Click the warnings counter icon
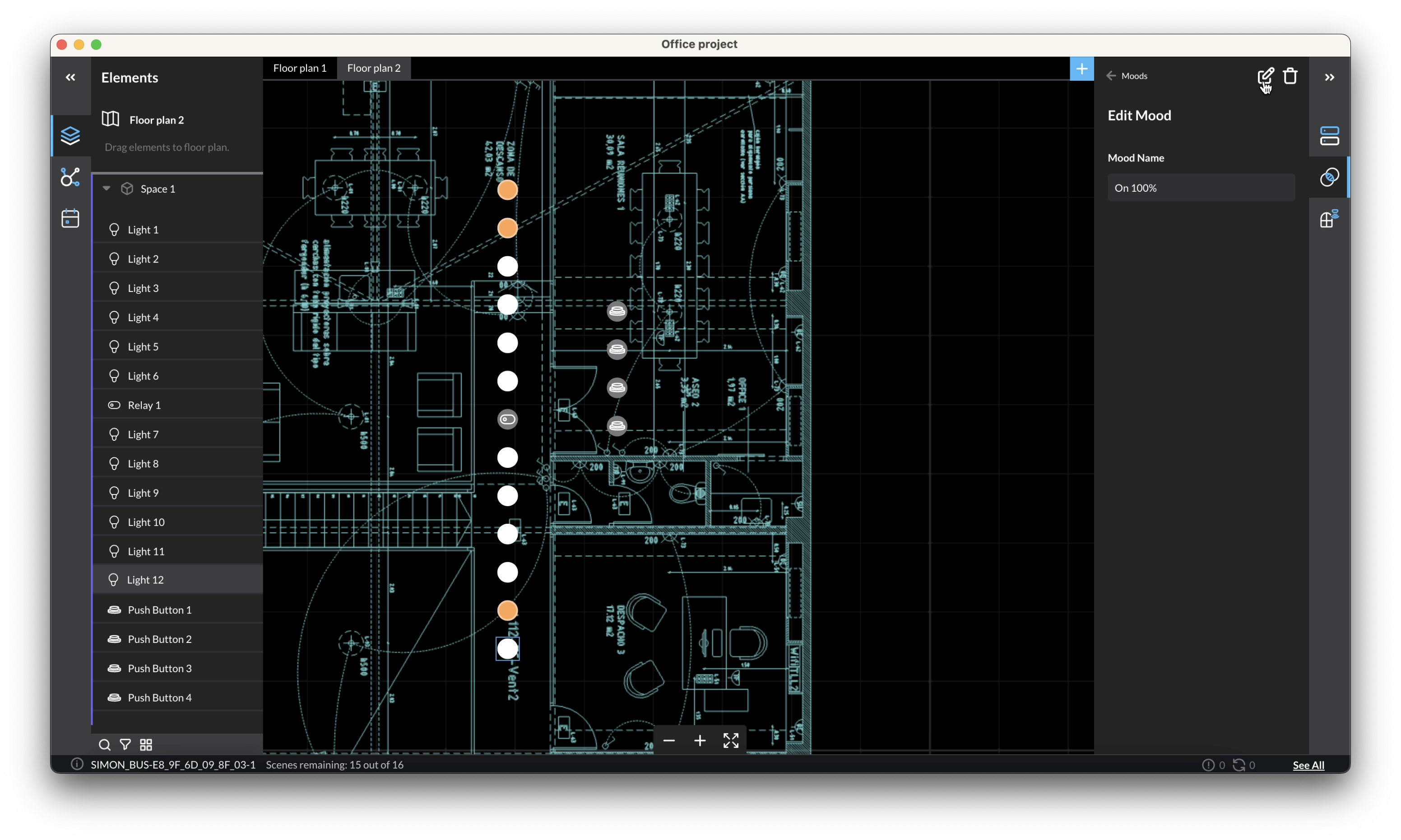The image size is (1401, 840). pyautogui.click(x=1208, y=765)
